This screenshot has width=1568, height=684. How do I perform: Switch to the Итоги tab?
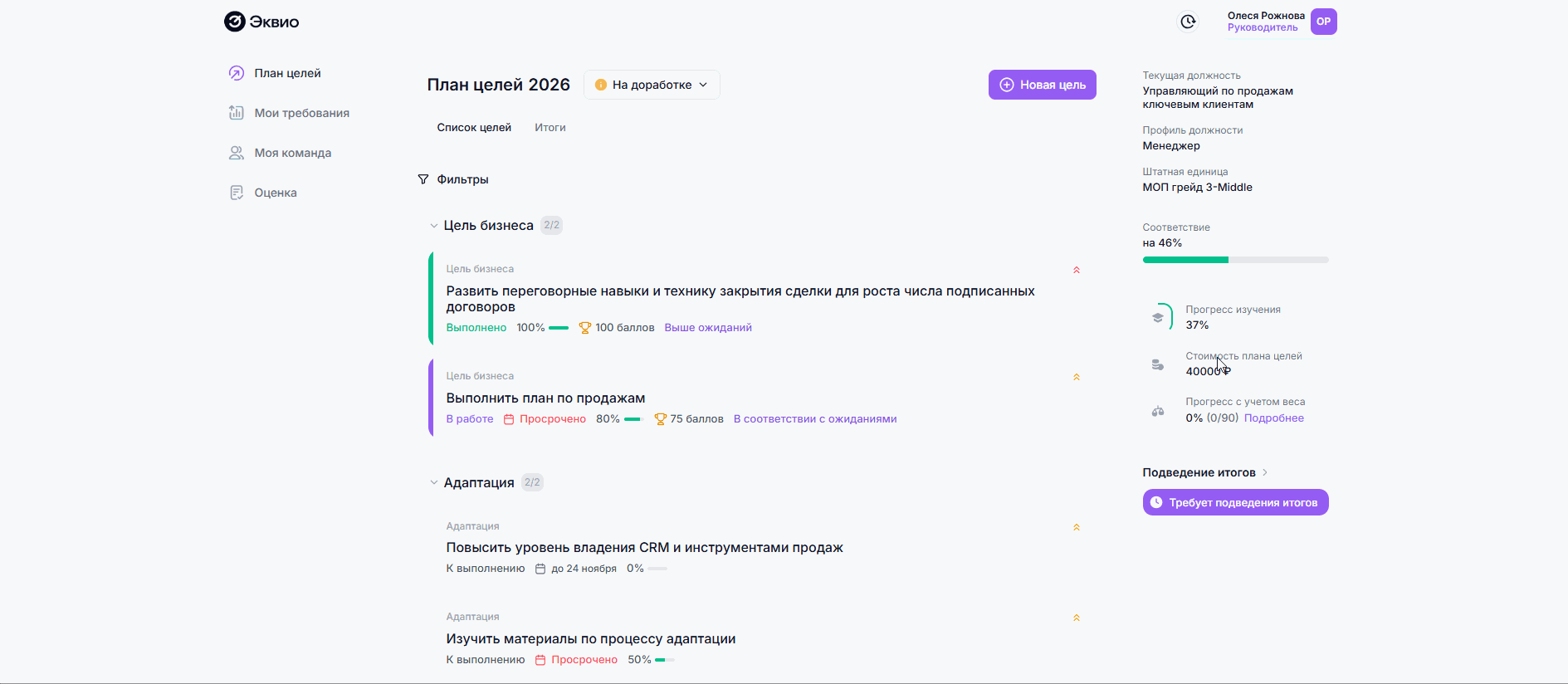[x=550, y=128]
